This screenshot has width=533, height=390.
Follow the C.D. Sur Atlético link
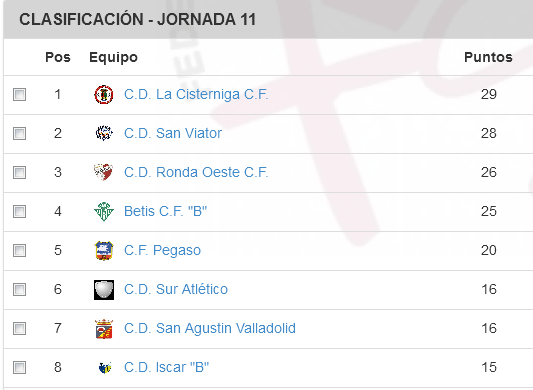(176, 289)
